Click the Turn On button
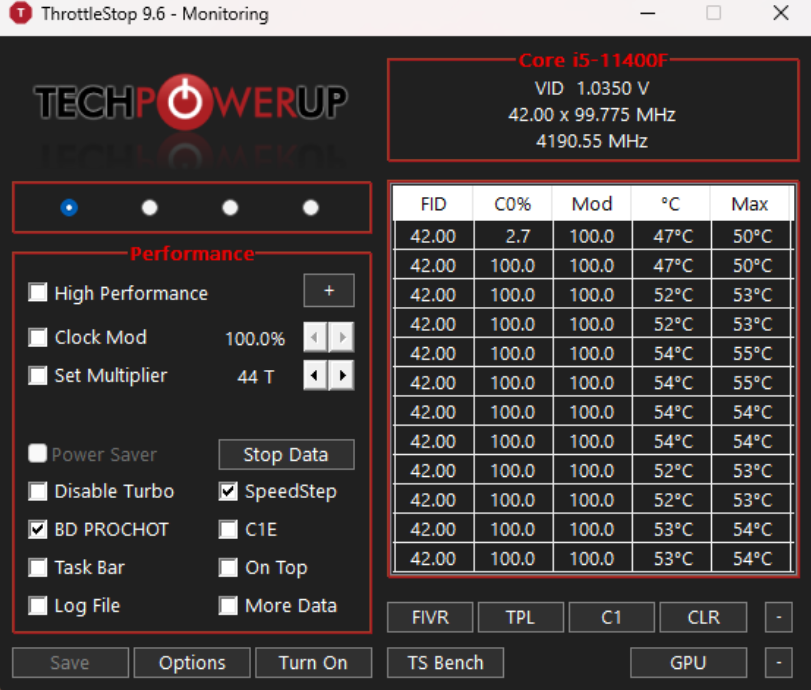The image size is (811, 690). 313,663
